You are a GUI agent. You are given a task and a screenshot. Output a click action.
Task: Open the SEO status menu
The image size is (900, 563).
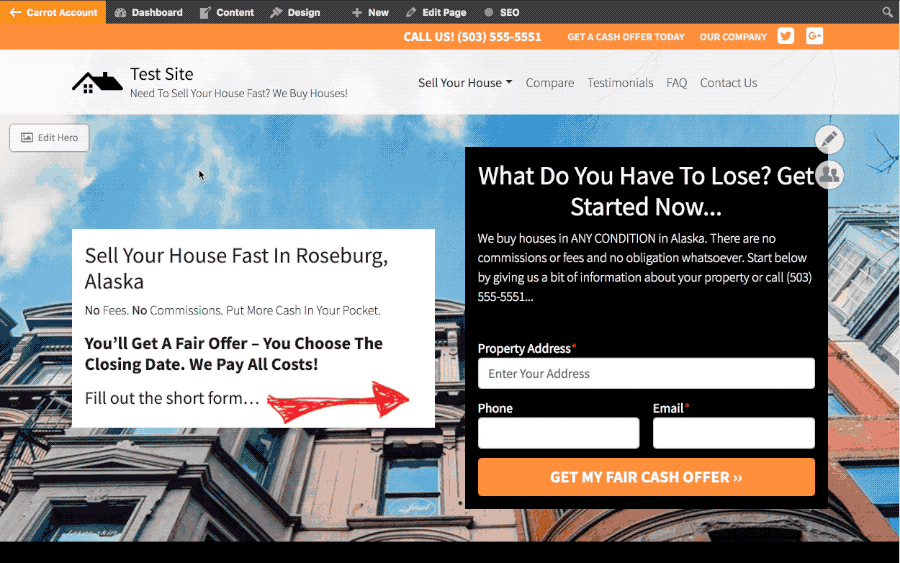pos(502,12)
